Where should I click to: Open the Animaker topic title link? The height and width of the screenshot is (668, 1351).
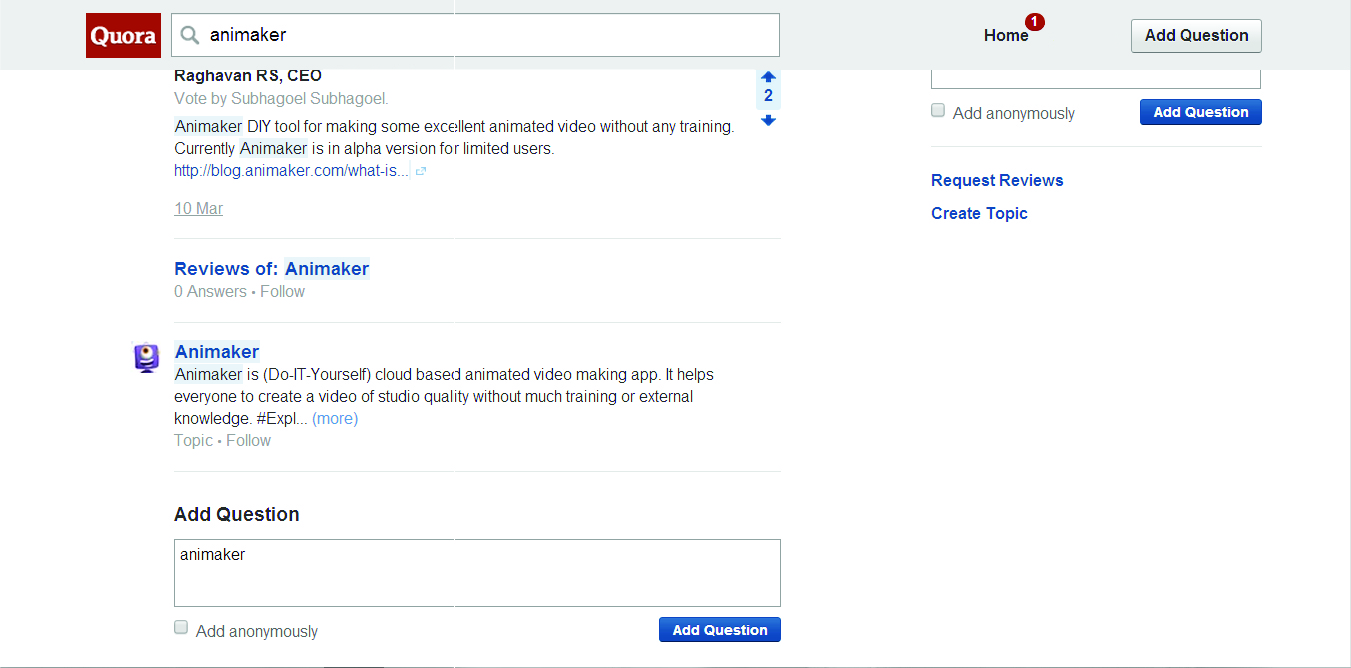pyautogui.click(x=217, y=351)
